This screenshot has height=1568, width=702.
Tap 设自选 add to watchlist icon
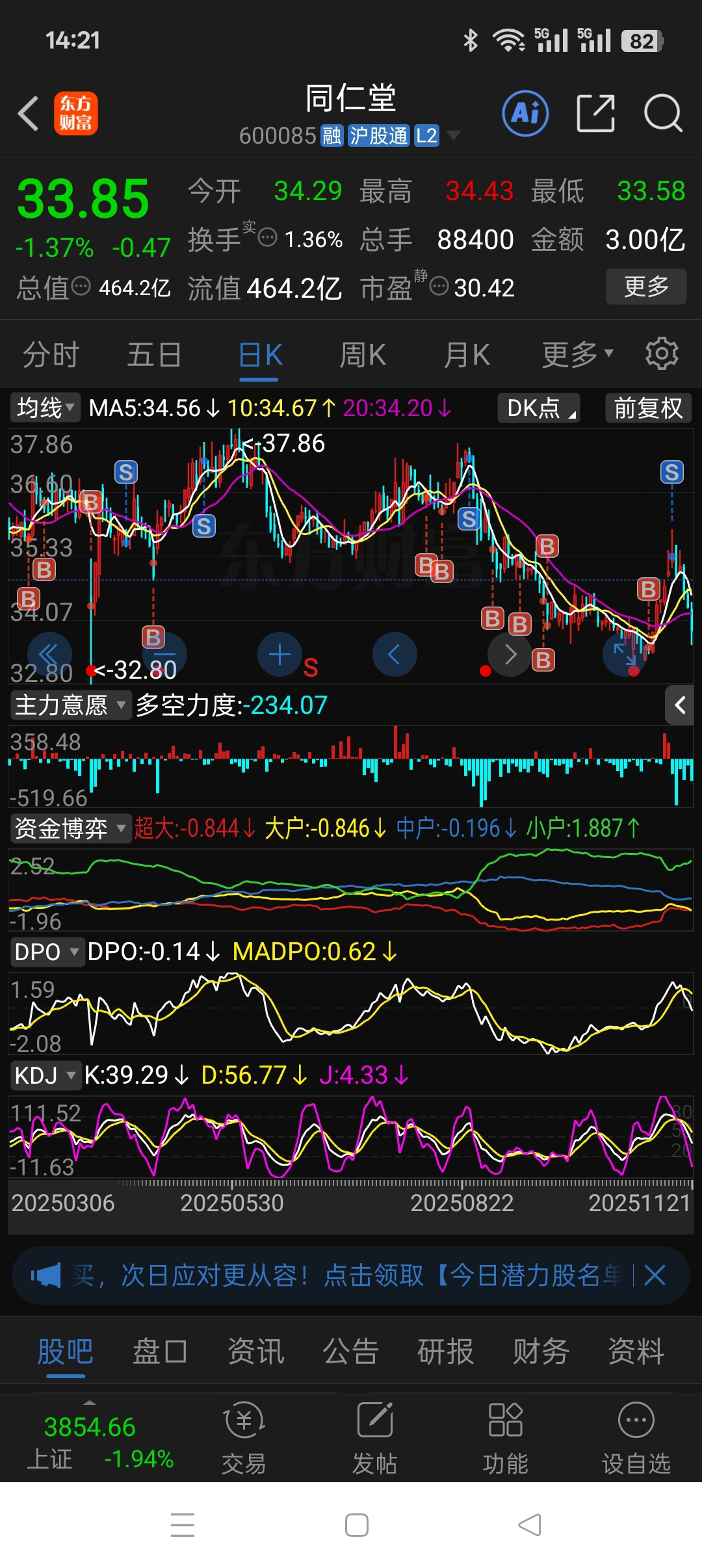pos(636,1439)
